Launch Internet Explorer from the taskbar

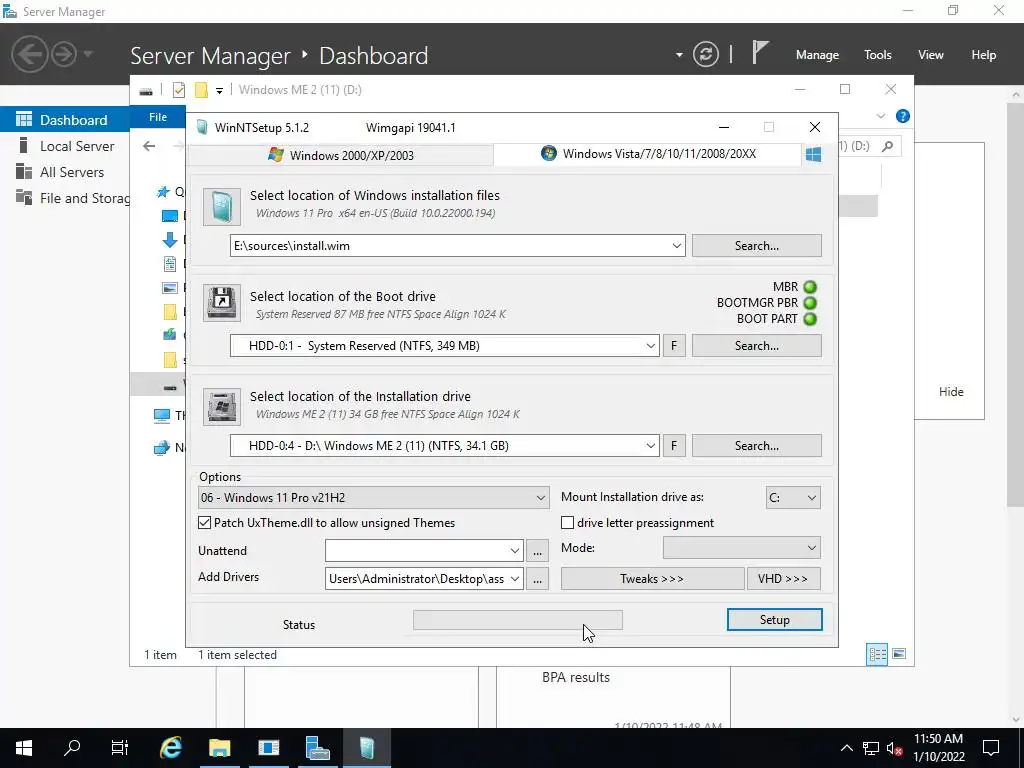171,748
